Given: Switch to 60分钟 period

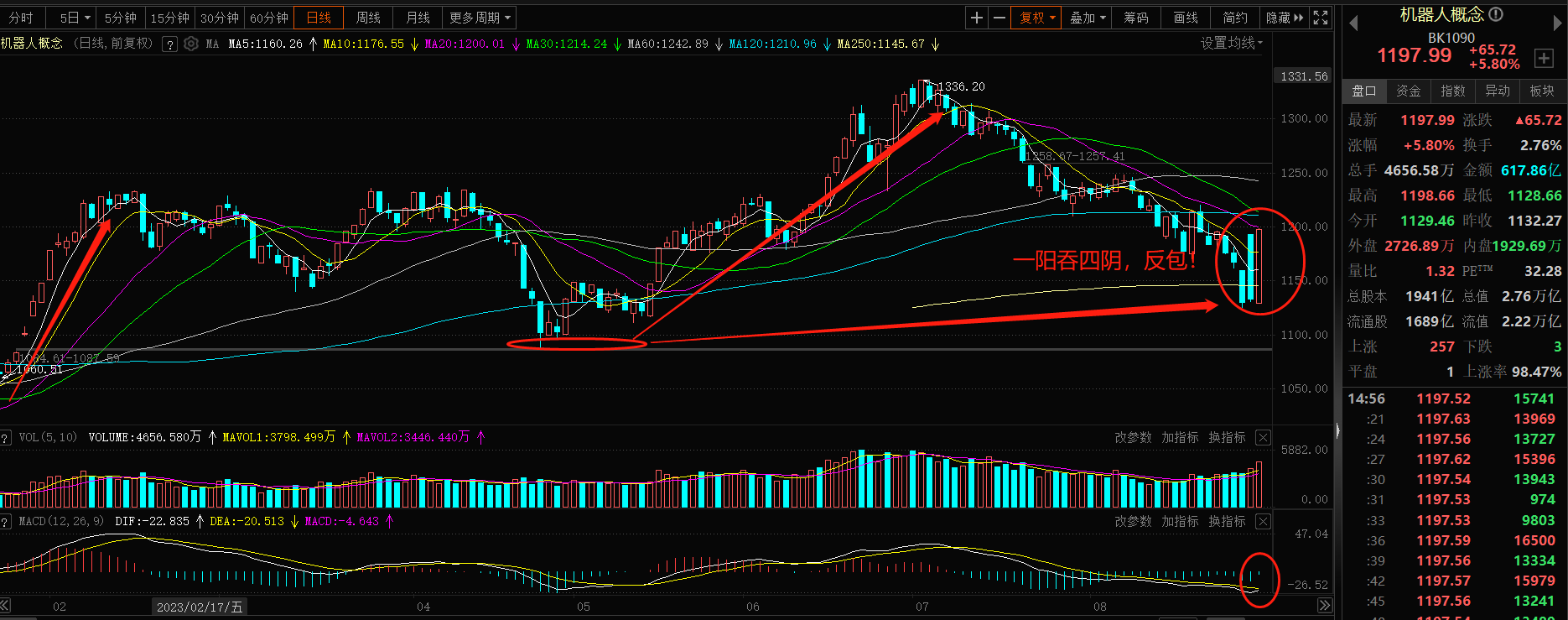Looking at the screenshot, I should click(269, 18).
